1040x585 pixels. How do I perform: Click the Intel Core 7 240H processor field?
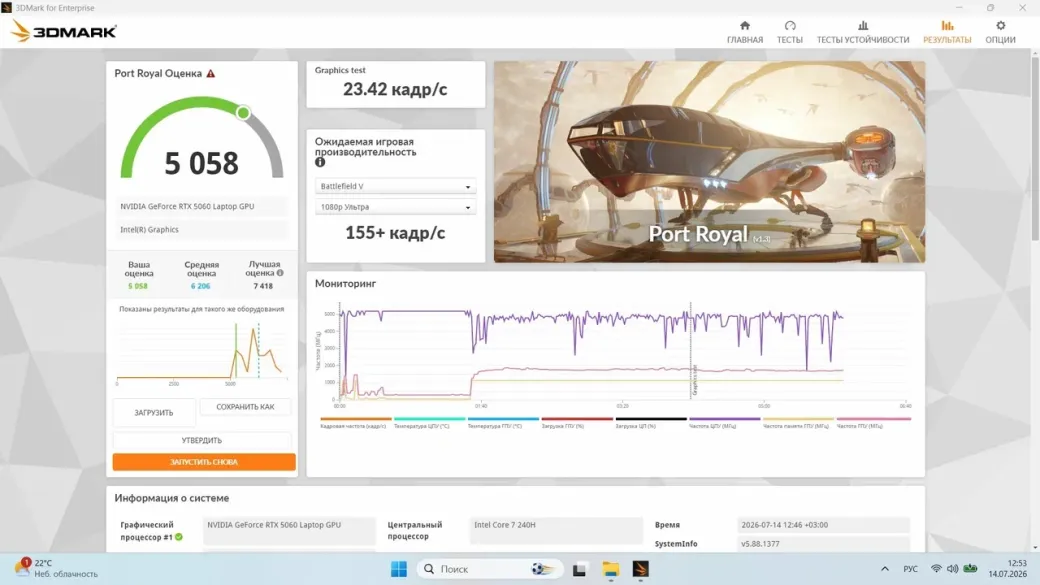(556, 531)
